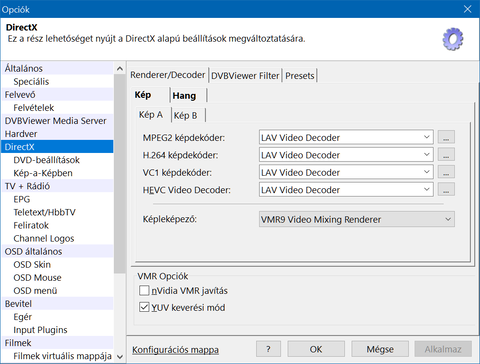Open the Képleképező renderer dropdown
The height and width of the screenshot is (364, 480).
(x=357, y=219)
